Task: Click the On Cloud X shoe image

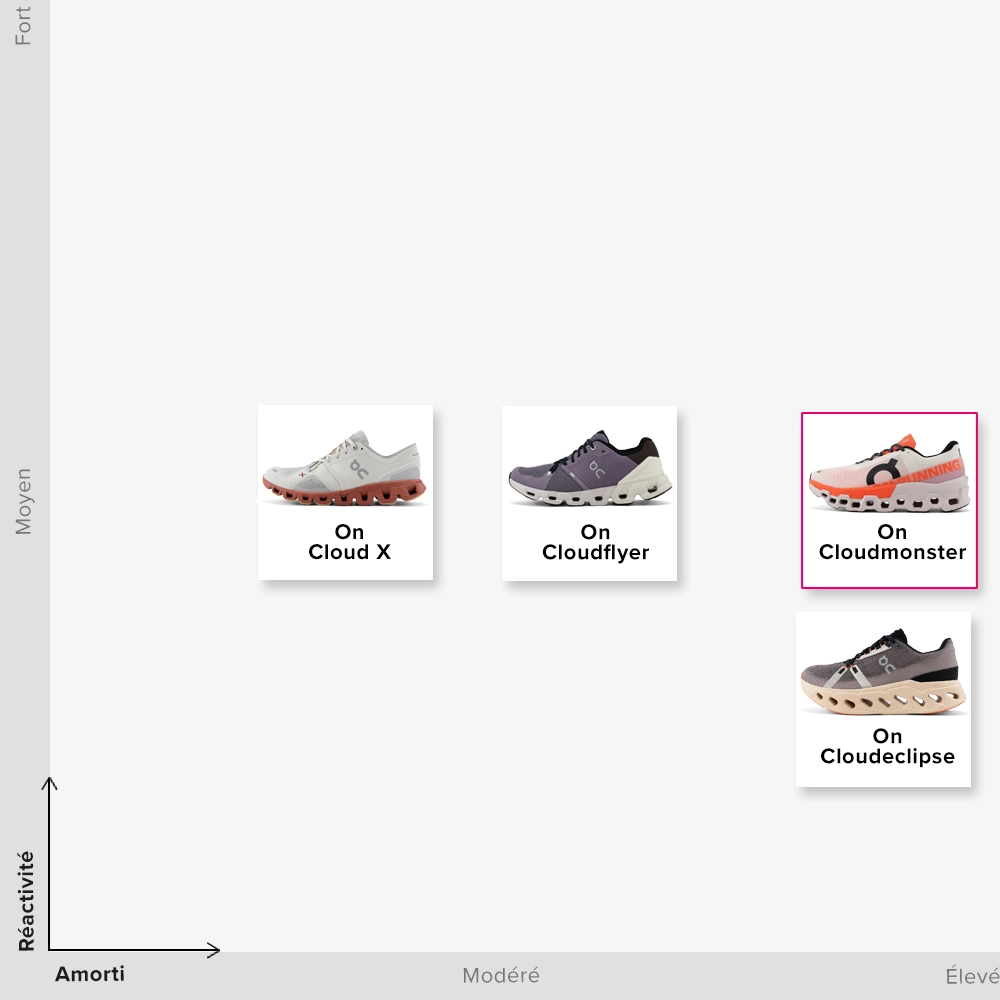Action: [x=344, y=467]
